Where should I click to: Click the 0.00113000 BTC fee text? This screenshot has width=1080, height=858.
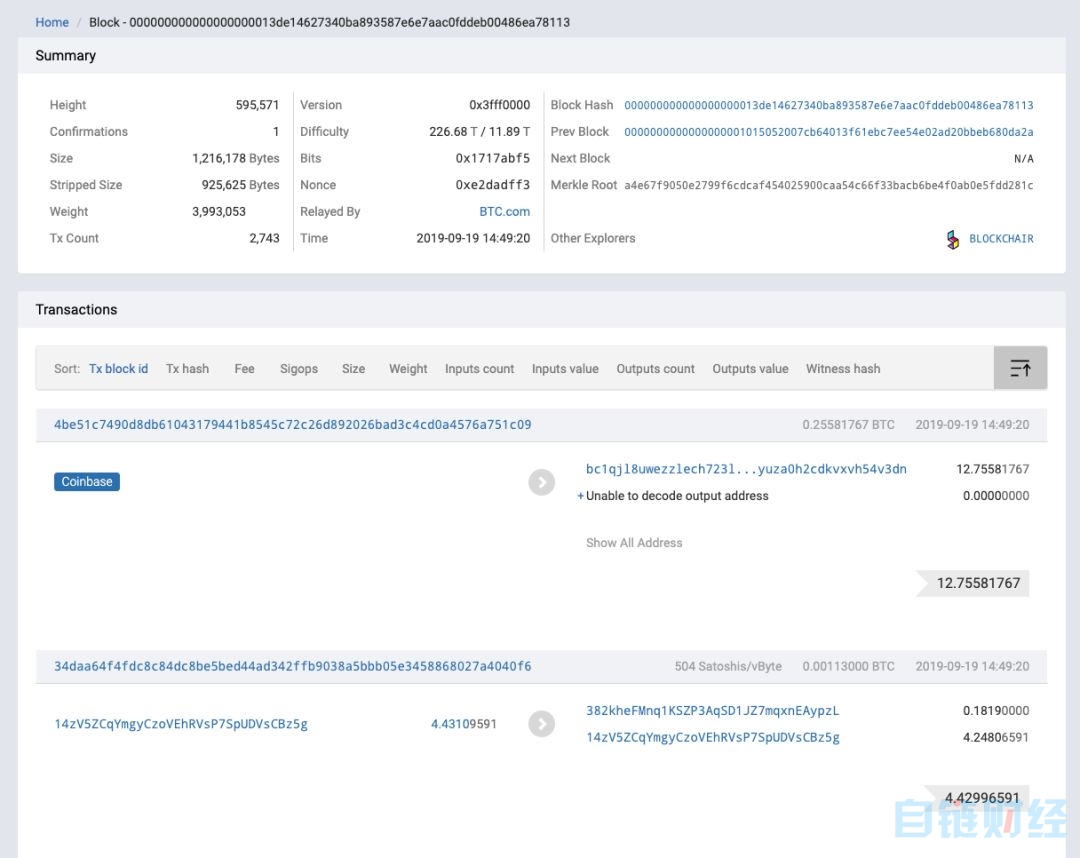click(848, 667)
